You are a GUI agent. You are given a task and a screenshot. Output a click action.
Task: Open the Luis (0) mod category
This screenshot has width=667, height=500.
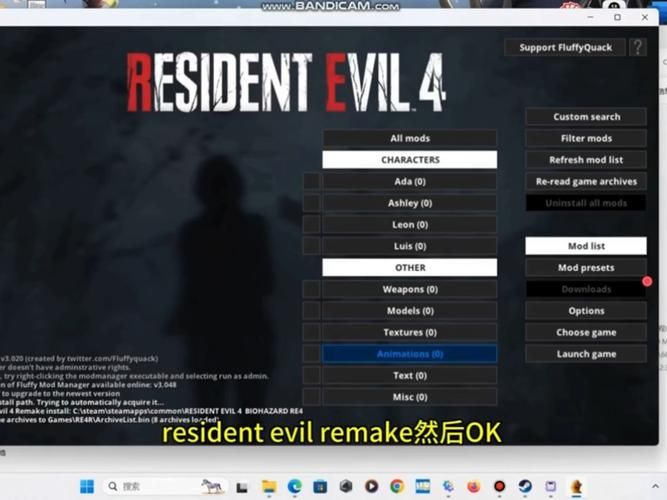pyautogui.click(x=410, y=246)
